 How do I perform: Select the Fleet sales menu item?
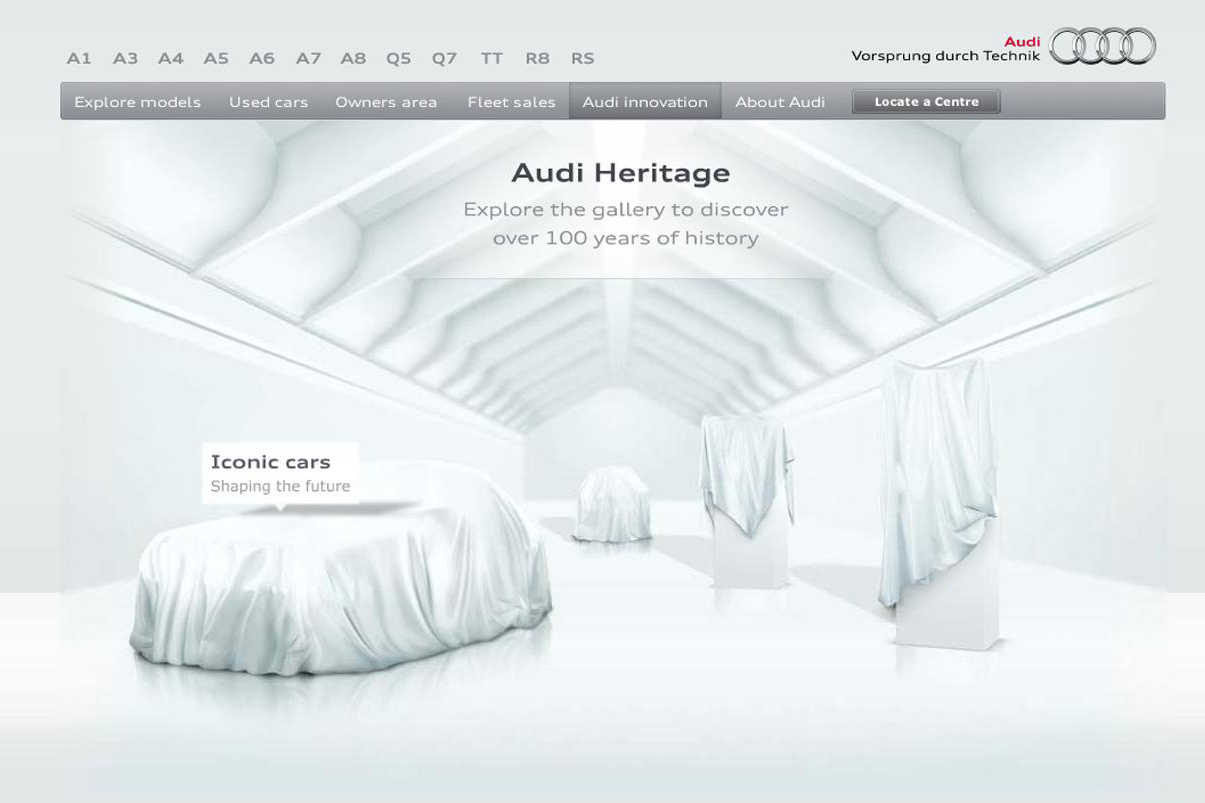pyautogui.click(x=511, y=102)
